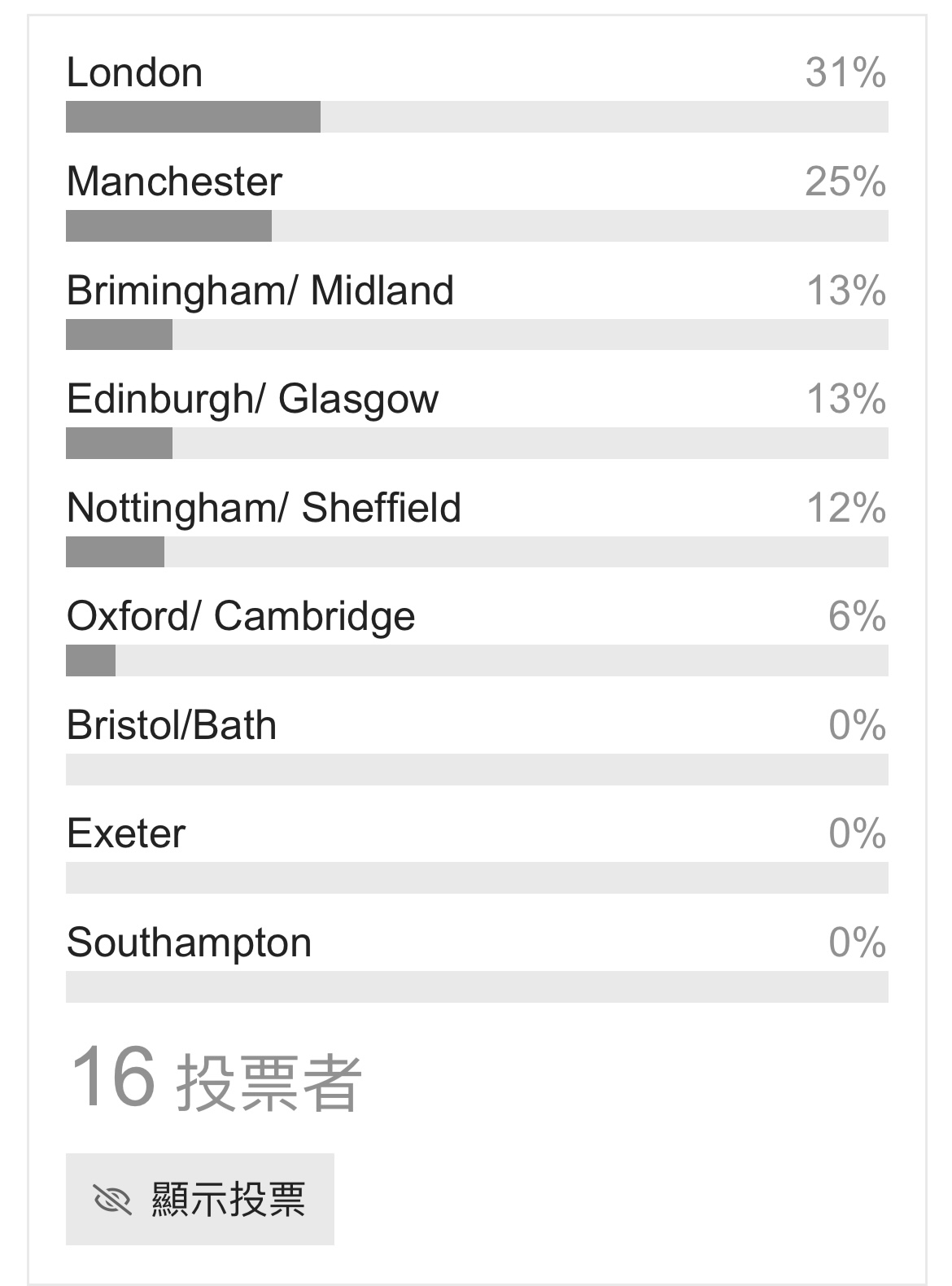This screenshot has height=1286, width=952.
Task: Click the Edinburgh/ Glasgow option label
Action: point(252,399)
